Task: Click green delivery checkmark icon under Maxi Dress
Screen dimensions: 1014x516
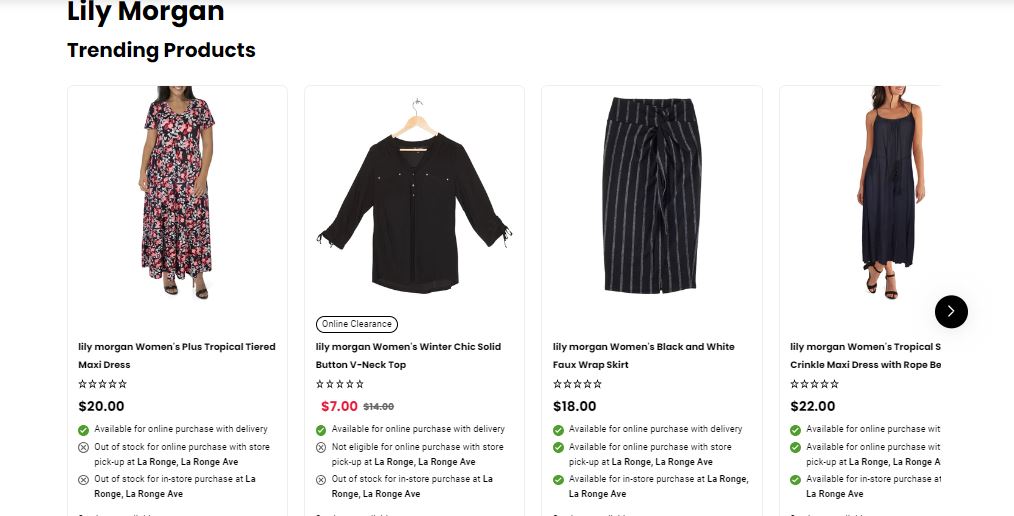Action: click(84, 430)
